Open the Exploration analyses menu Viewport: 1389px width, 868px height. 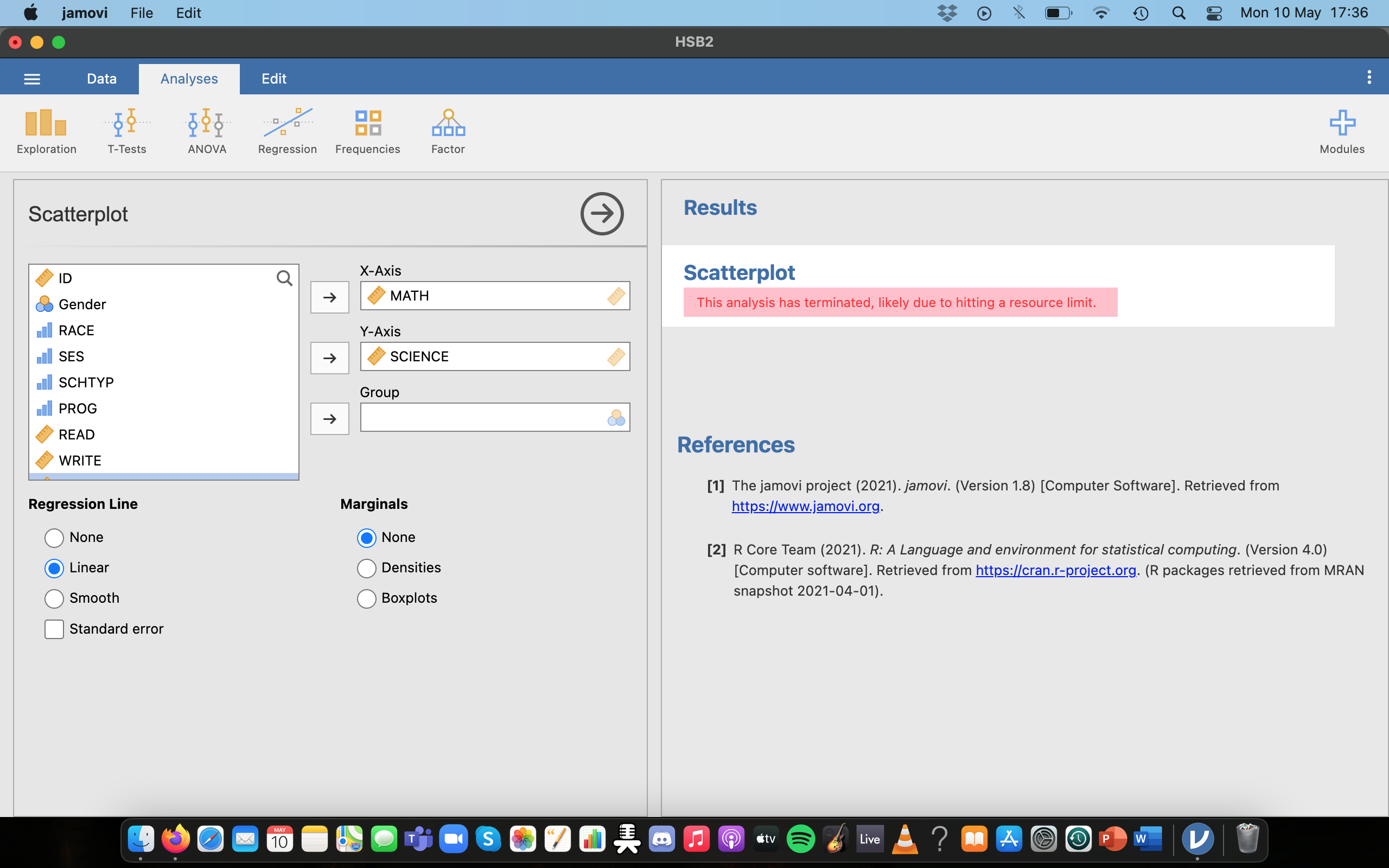tap(46, 131)
